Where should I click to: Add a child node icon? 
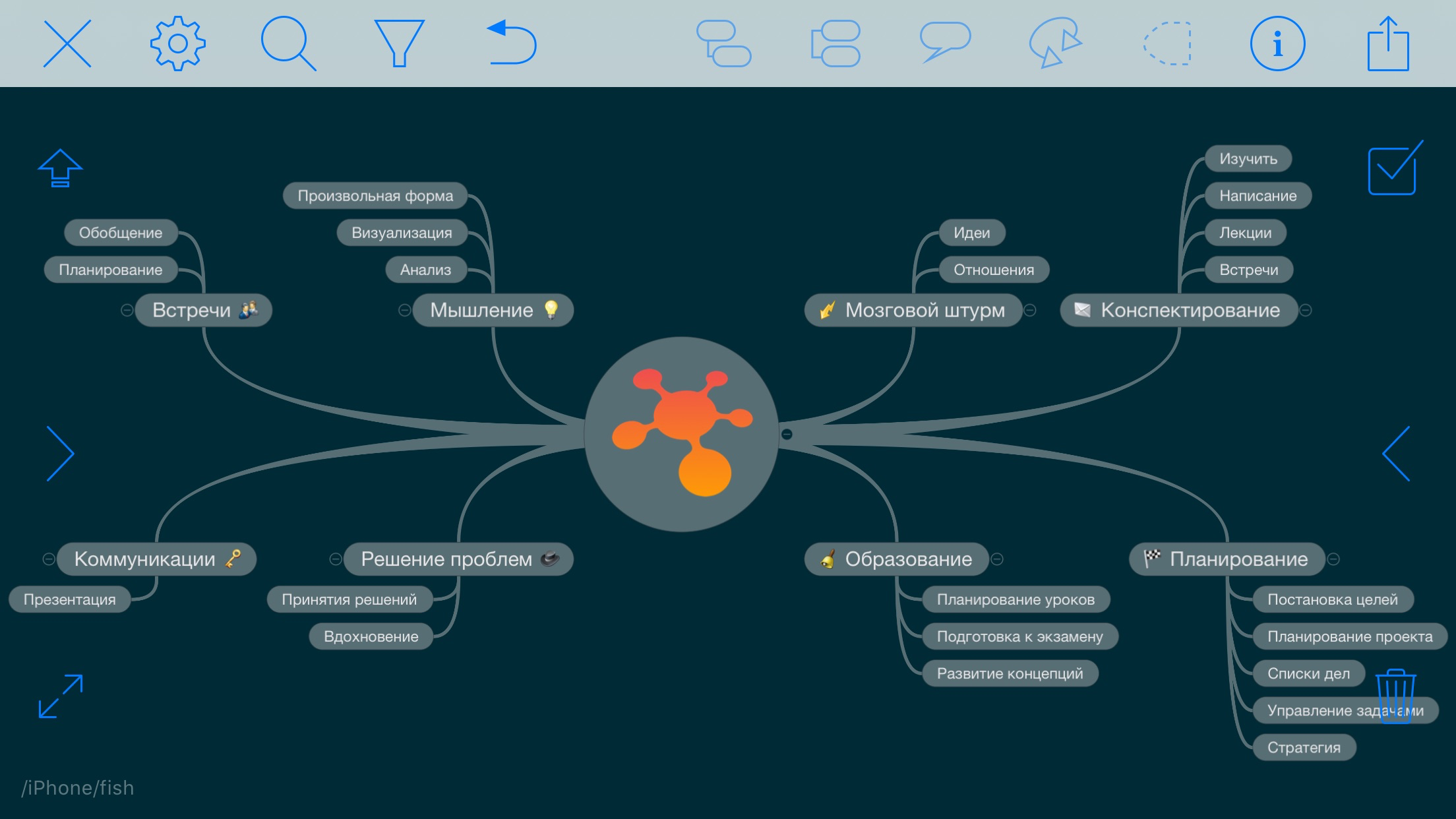[x=724, y=44]
